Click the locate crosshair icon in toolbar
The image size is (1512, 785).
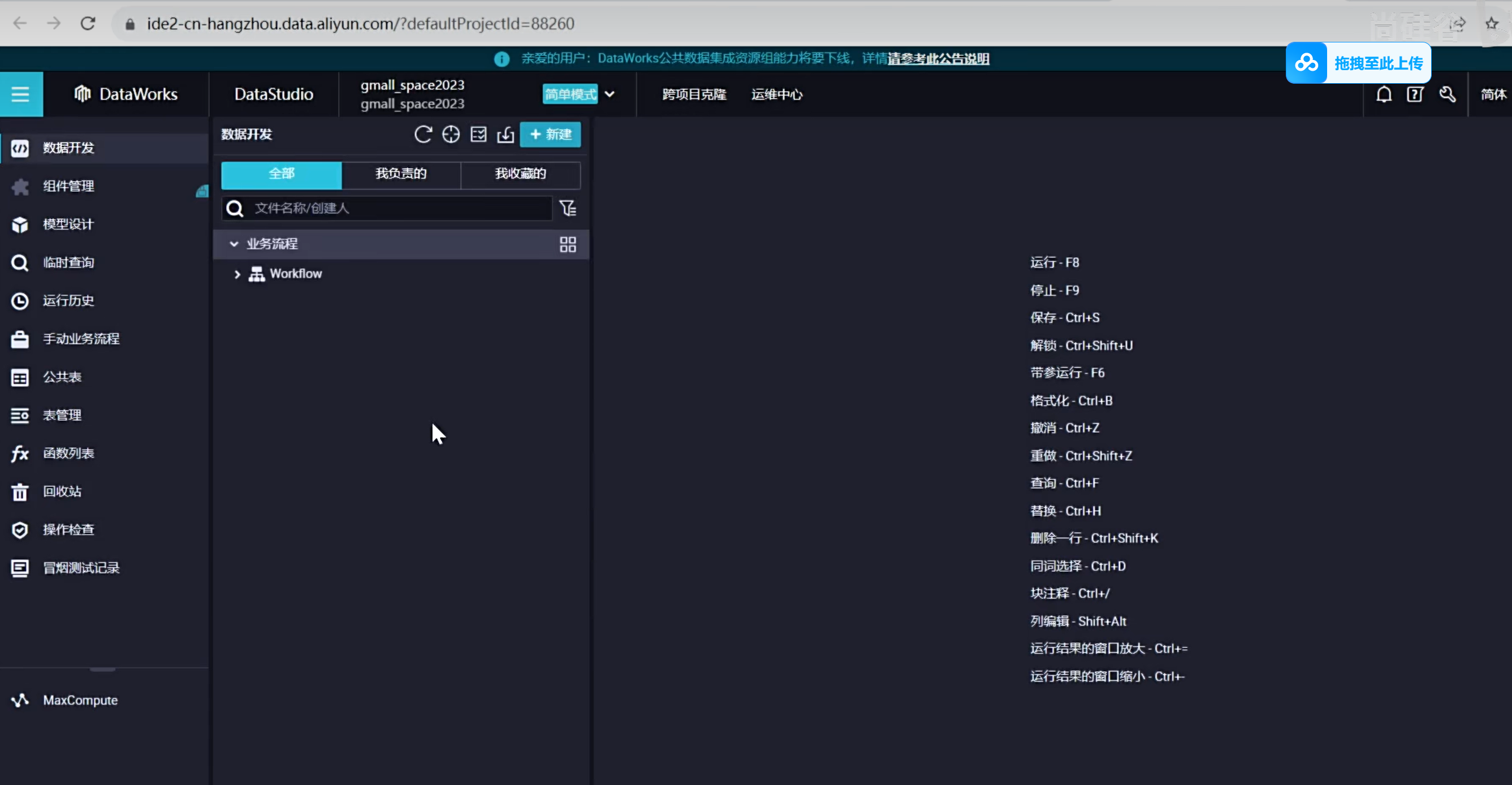coord(451,135)
